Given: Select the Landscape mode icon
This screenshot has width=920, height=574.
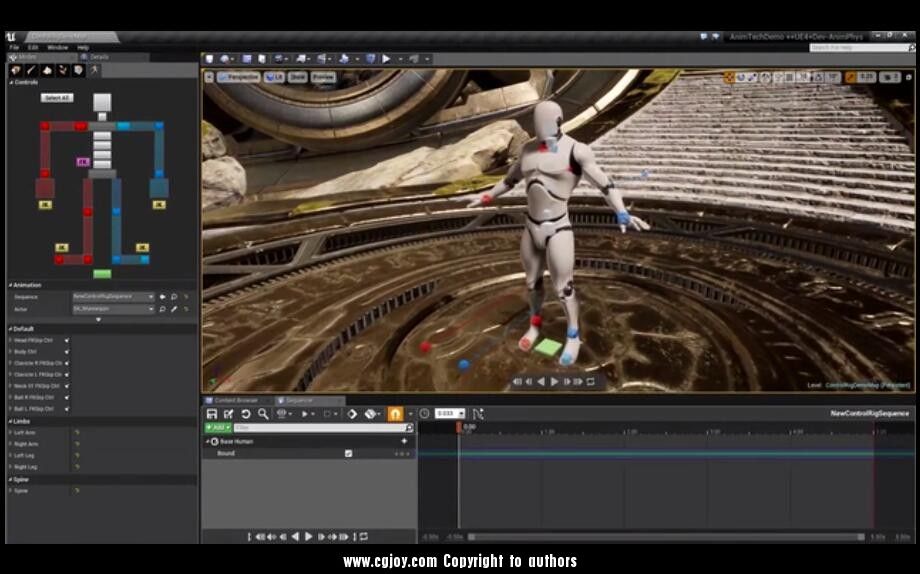Looking at the screenshot, I should pos(47,70).
